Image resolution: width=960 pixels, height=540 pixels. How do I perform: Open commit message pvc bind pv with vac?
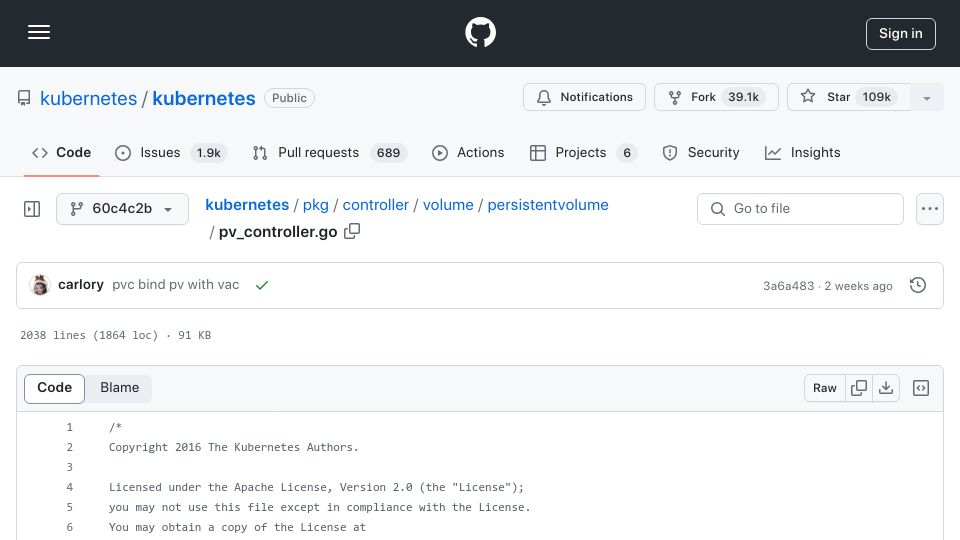(x=176, y=285)
